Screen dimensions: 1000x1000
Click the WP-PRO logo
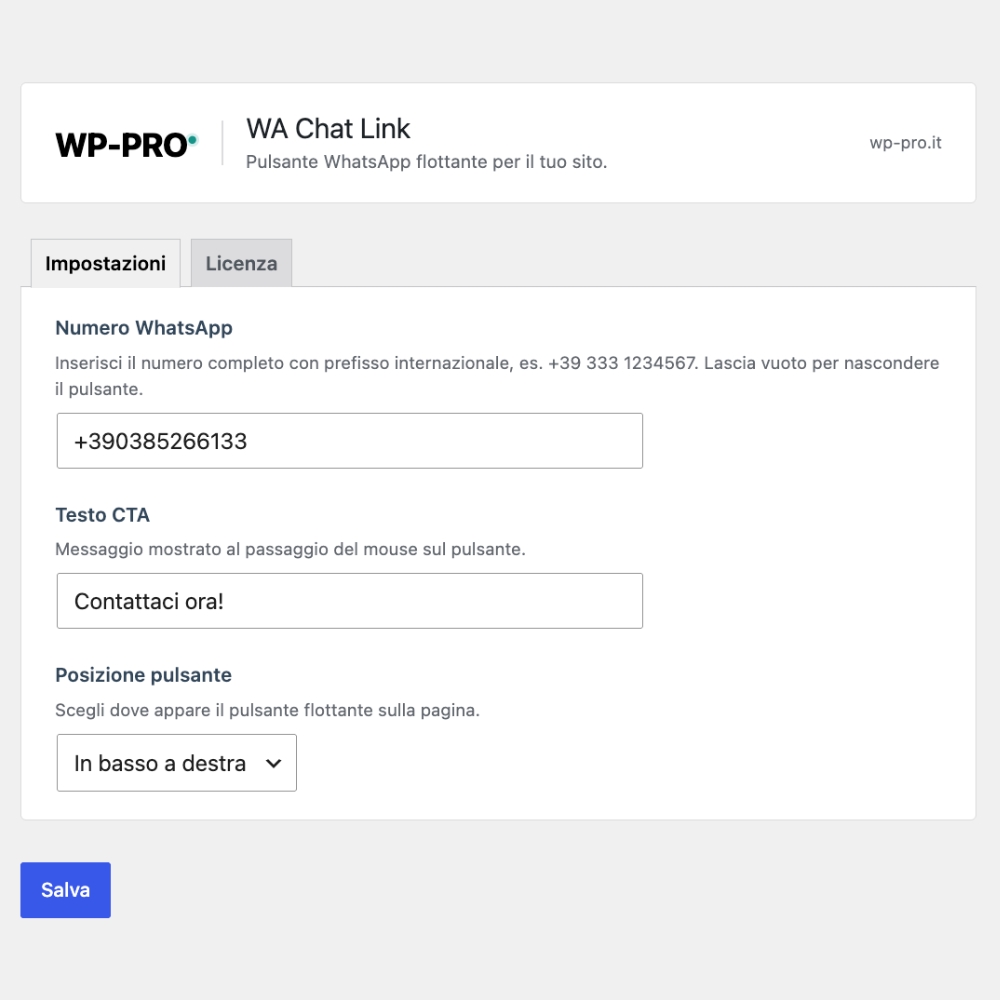(127, 145)
